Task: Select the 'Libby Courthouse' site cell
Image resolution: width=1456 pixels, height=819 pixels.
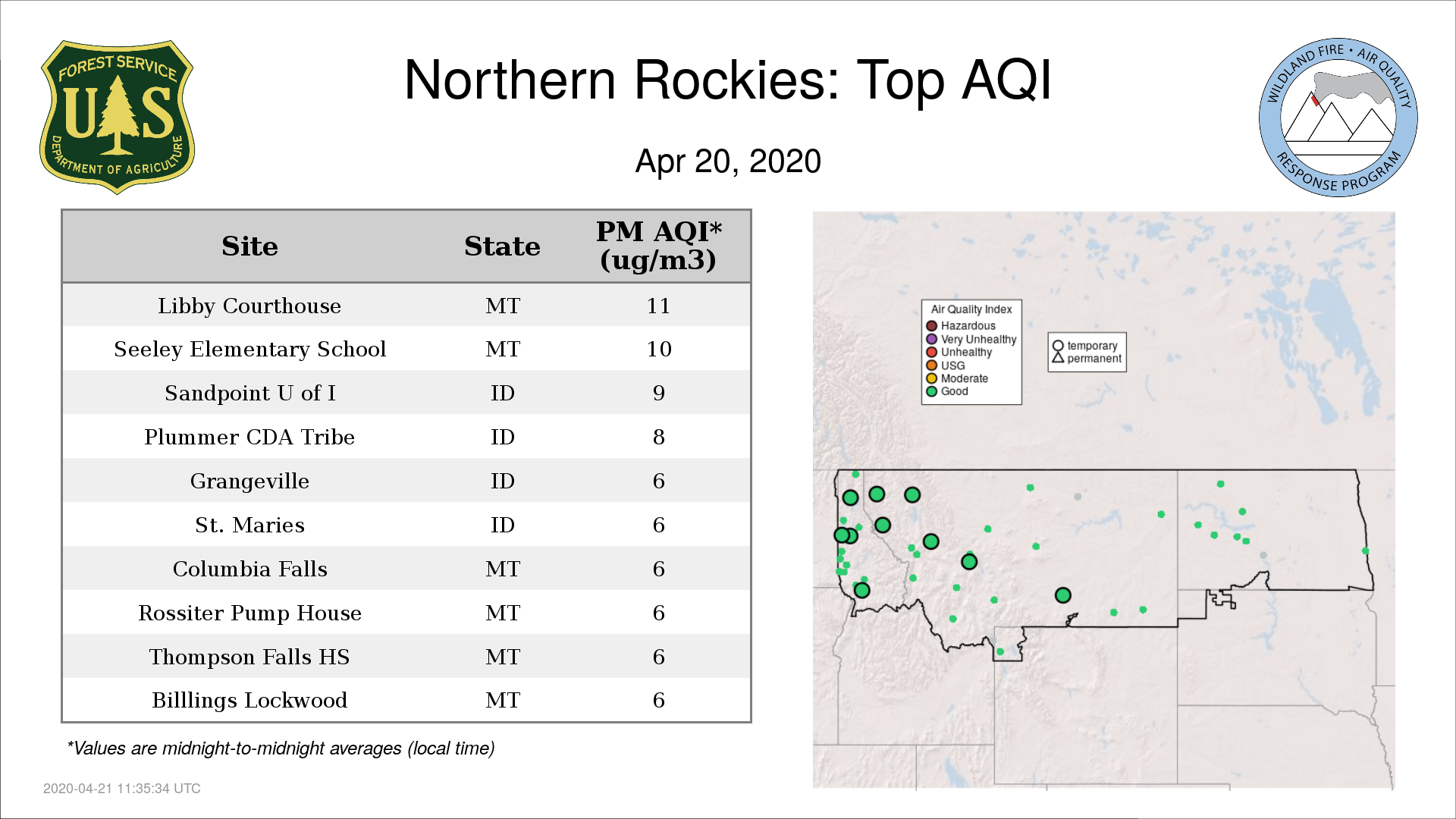Action: coord(249,306)
